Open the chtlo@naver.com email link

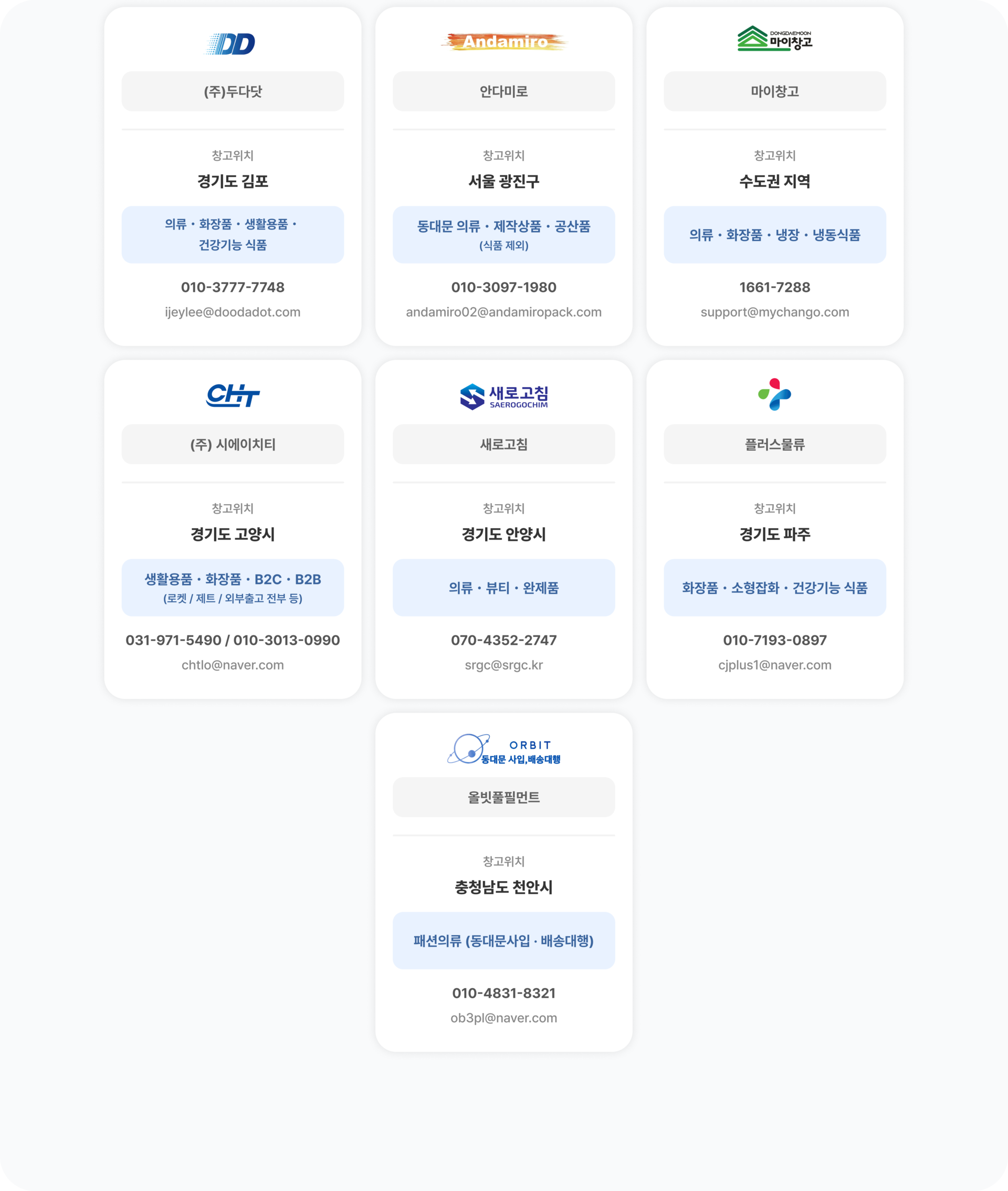233,665
